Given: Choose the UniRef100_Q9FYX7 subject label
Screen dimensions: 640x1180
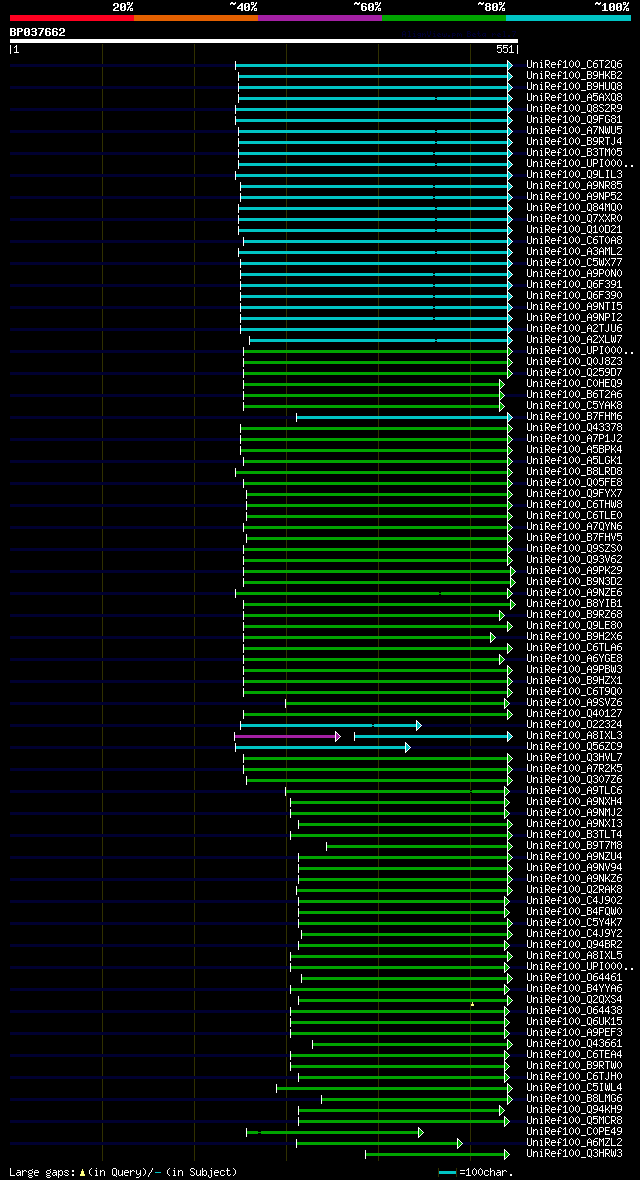Looking at the screenshot, I should (574, 494).
